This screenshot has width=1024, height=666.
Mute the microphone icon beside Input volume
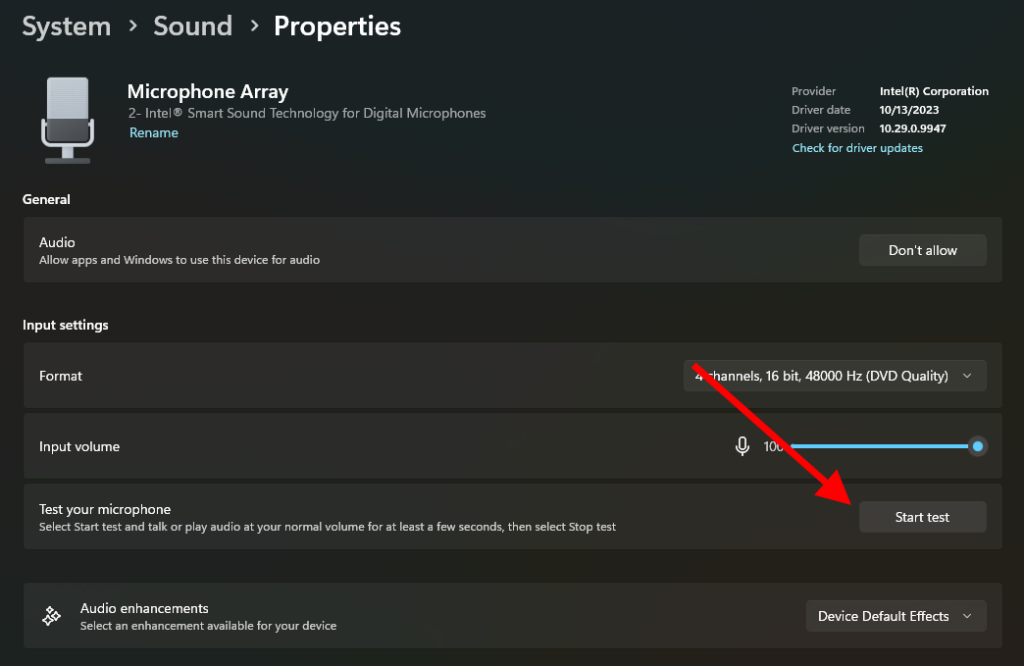[742, 446]
